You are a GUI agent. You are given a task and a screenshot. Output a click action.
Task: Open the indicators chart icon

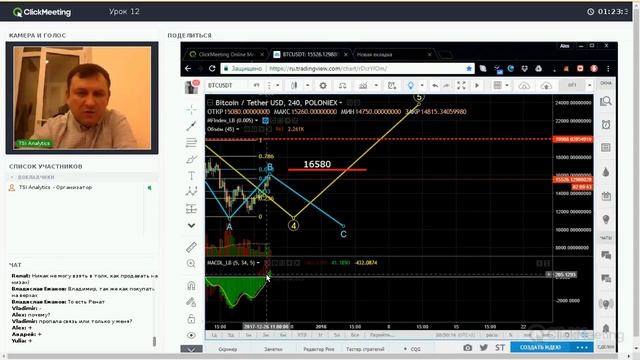362,85
